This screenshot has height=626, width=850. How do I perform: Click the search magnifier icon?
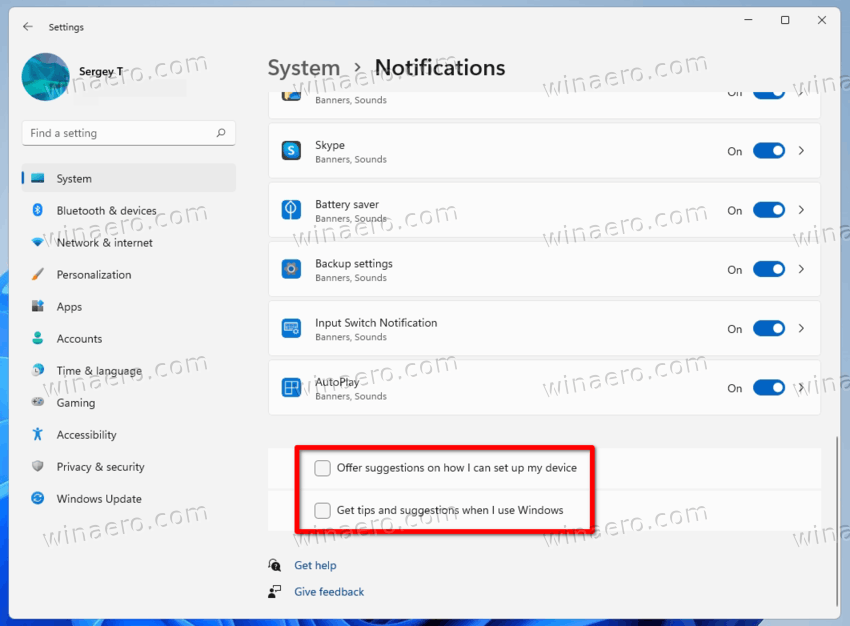point(221,133)
